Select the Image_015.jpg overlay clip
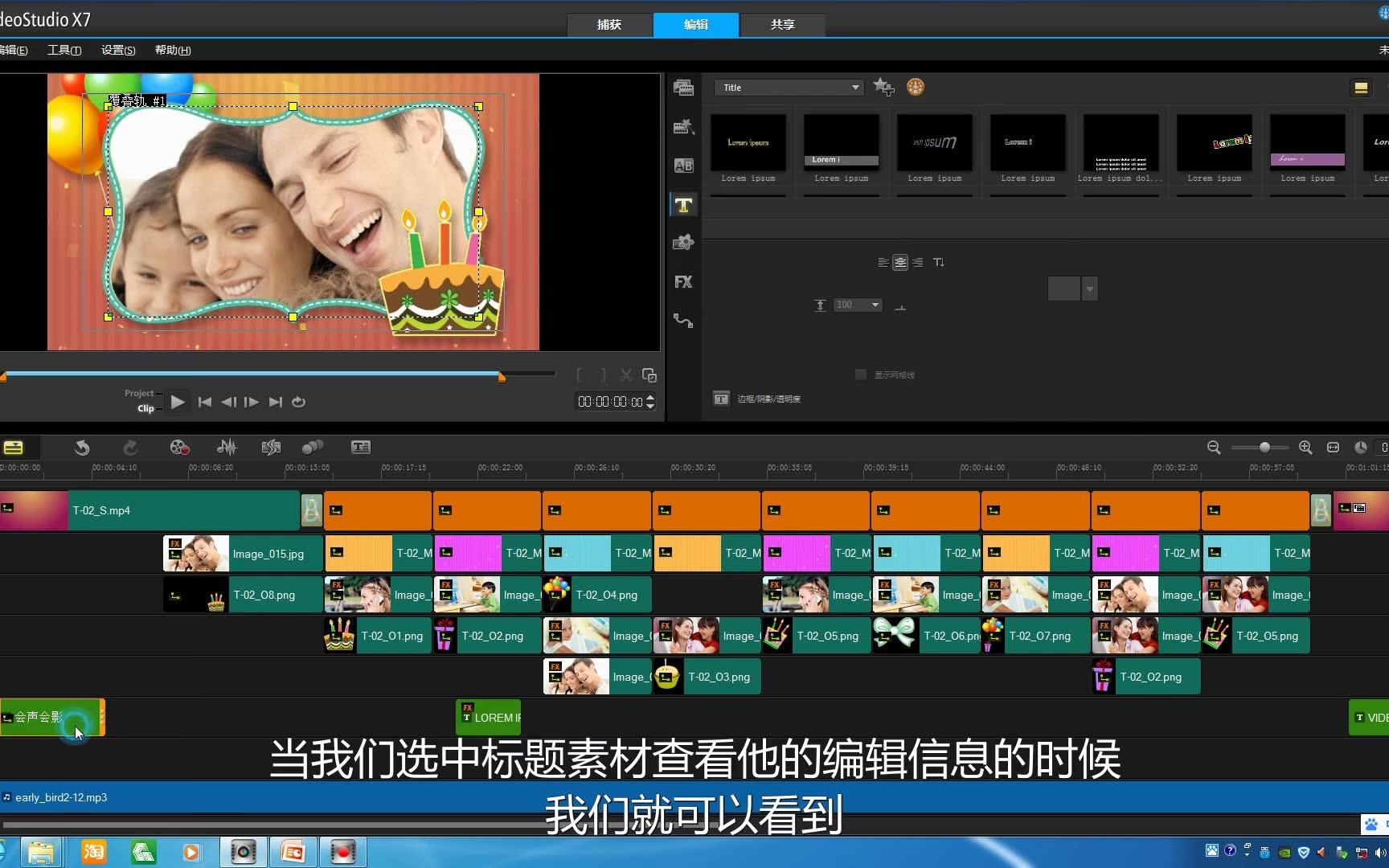Viewport: 1389px width, 868px height. point(243,554)
